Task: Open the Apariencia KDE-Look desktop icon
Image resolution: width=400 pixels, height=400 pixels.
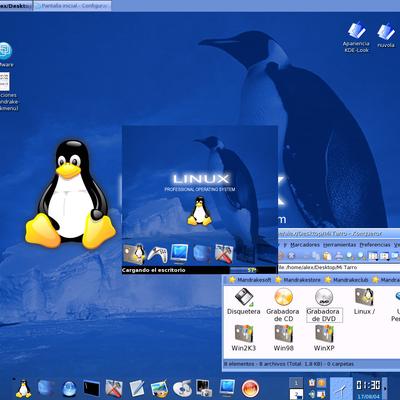Action: coord(356,37)
